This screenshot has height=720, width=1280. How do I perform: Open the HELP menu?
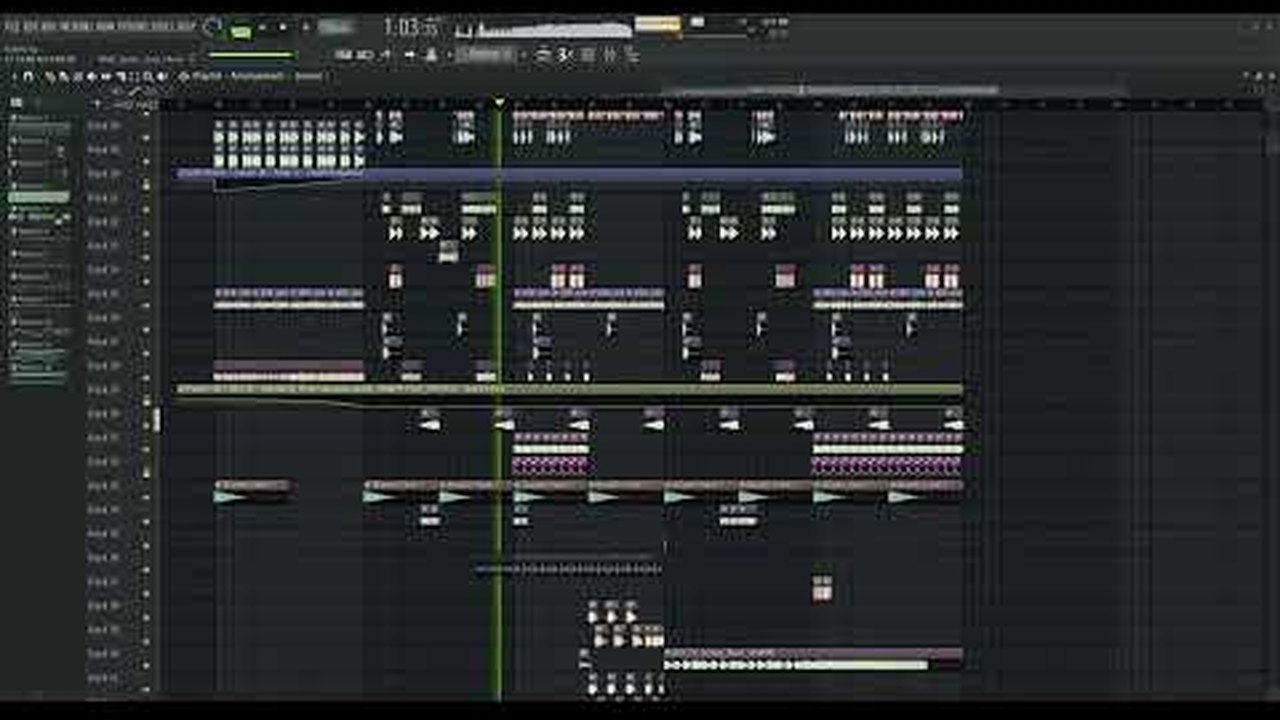[185, 26]
